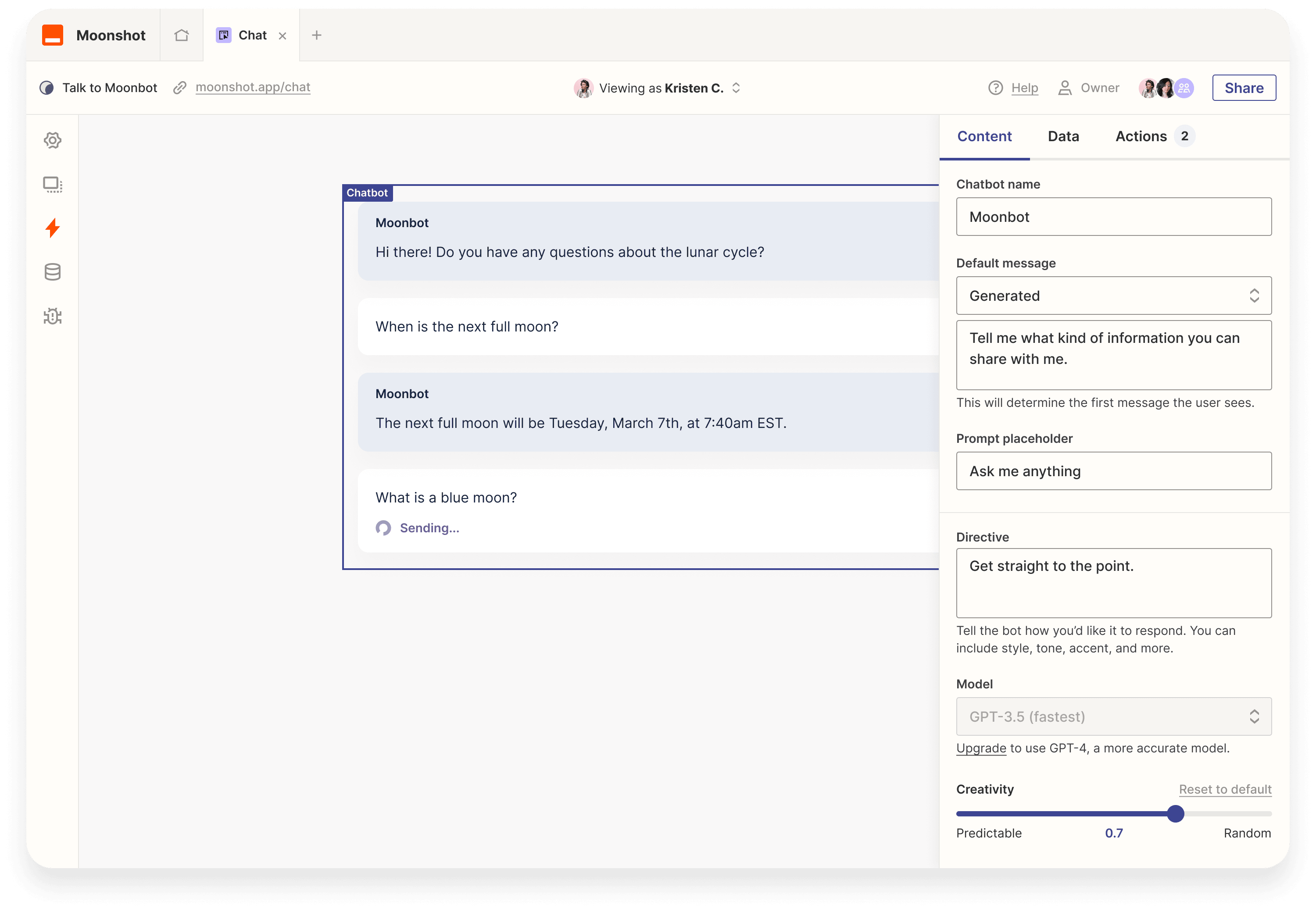Open the Default message dropdown
The image size is (1316, 912).
(1113, 295)
